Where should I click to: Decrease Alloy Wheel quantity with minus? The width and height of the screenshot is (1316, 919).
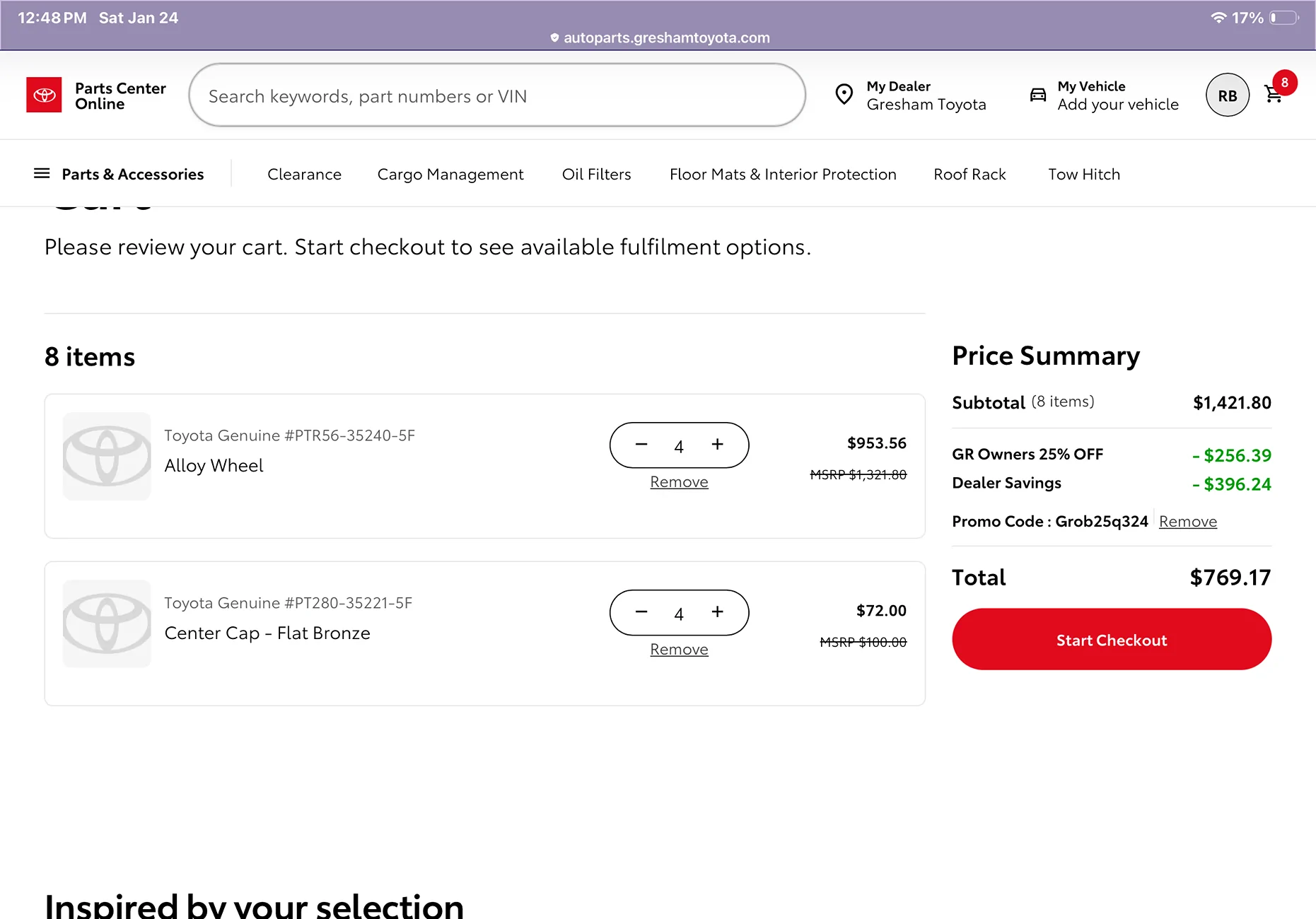pos(641,444)
